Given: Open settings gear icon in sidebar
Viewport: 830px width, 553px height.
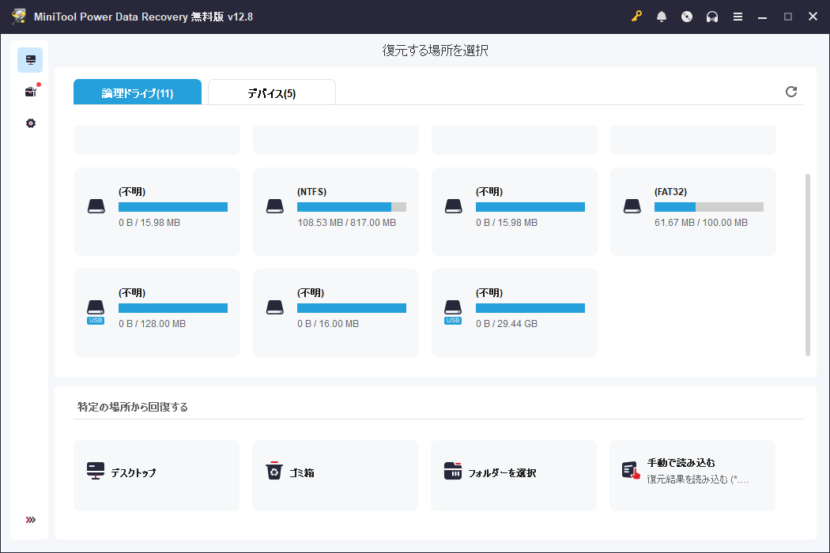Looking at the screenshot, I should (30, 123).
